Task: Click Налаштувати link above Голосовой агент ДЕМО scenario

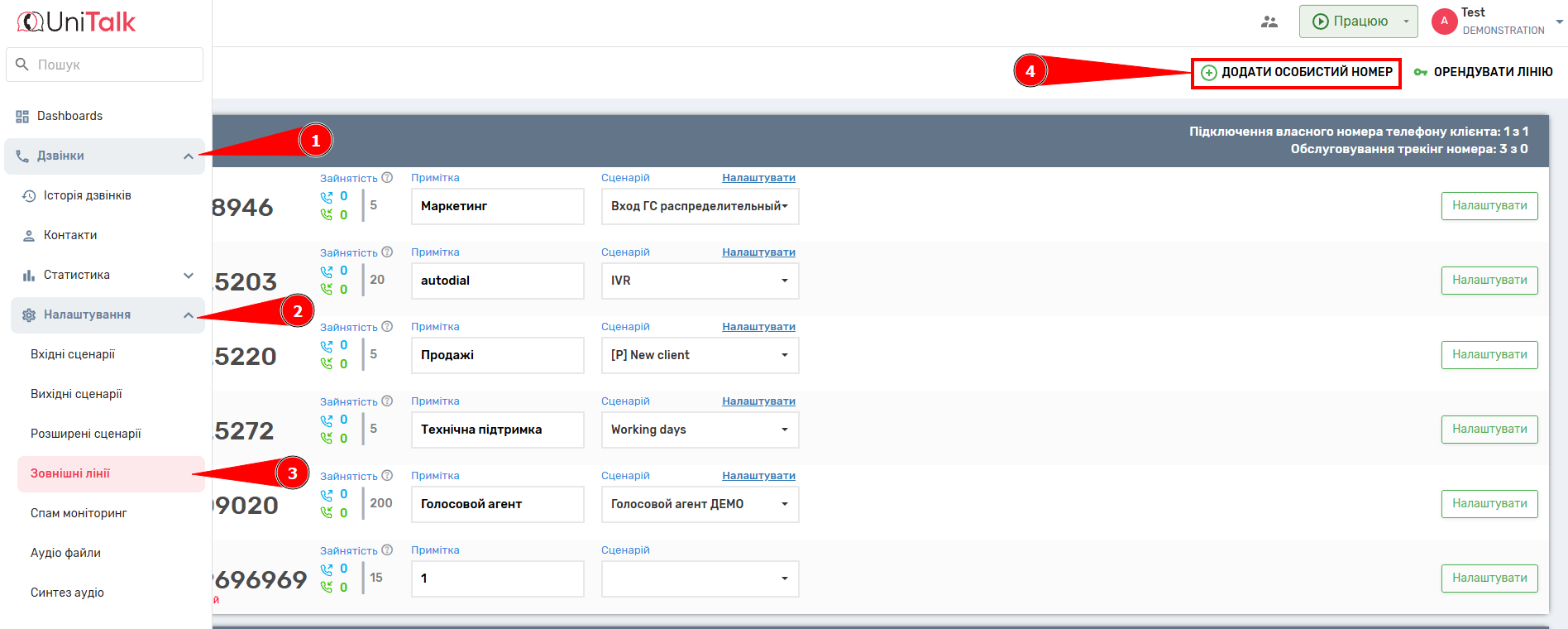Action: pyautogui.click(x=758, y=476)
